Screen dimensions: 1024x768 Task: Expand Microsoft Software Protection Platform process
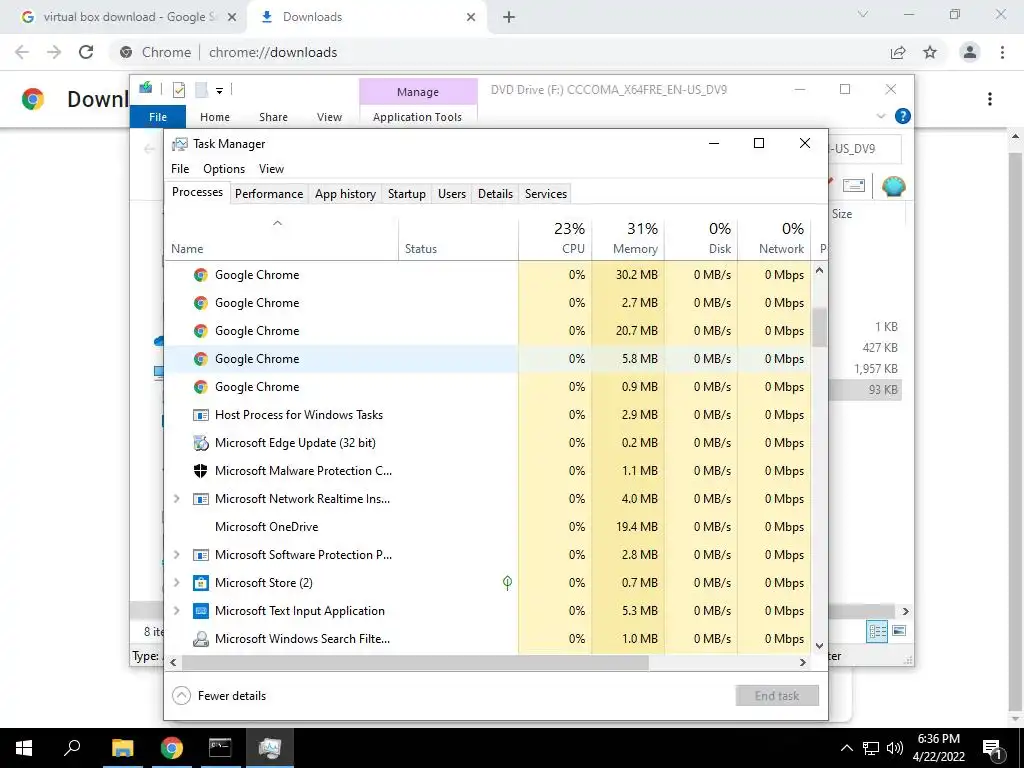pos(176,554)
